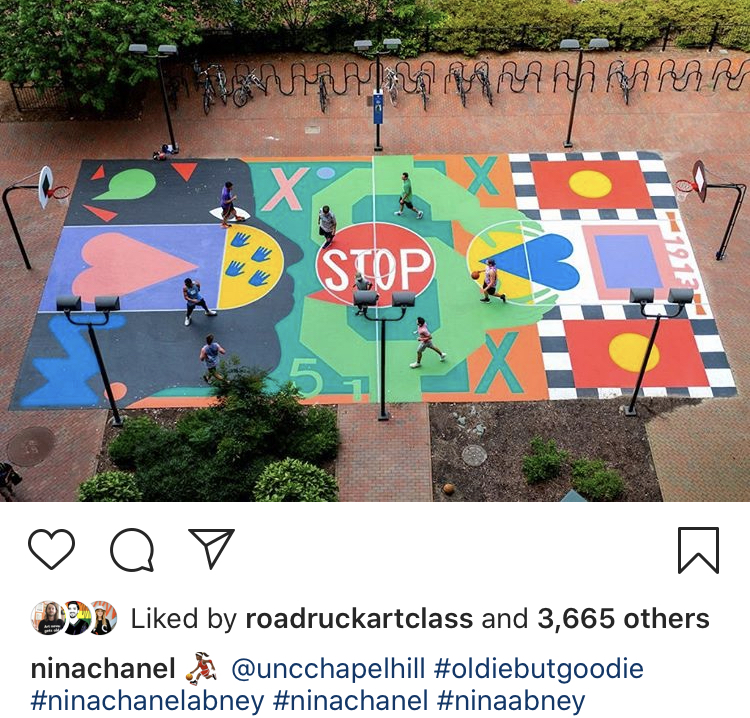The image size is (750, 718).
Task: Tap the third liker profile avatar
Action: [102, 618]
